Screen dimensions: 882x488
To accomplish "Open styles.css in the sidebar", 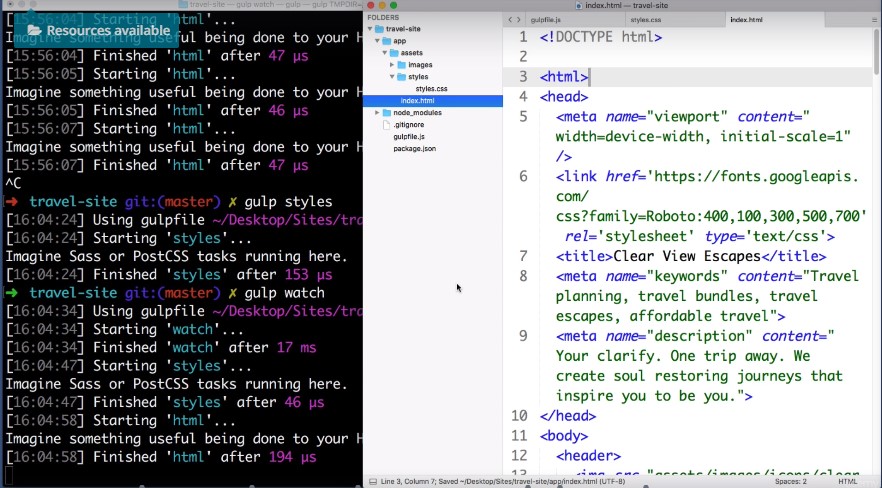I will pos(431,89).
